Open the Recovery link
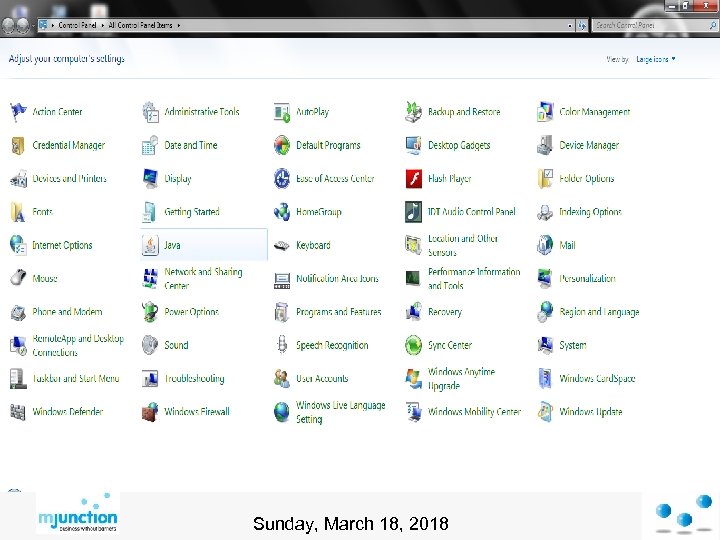720x540 pixels. click(x=444, y=312)
